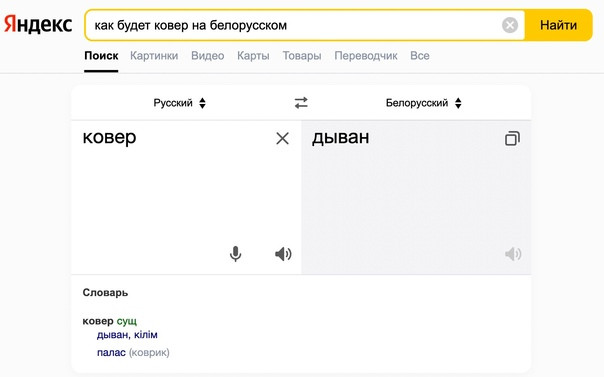Click the dictionary word кілім
Viewport: 604px width, 377px height.
(146, 335)
